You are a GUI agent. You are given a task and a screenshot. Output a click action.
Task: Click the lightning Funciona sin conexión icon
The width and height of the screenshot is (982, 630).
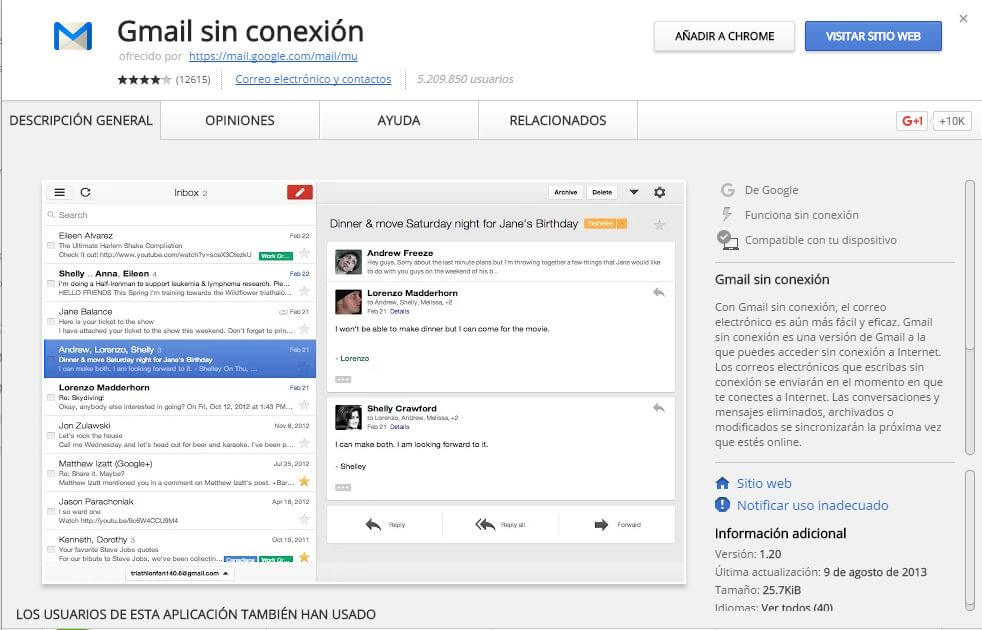coord(727,215)
